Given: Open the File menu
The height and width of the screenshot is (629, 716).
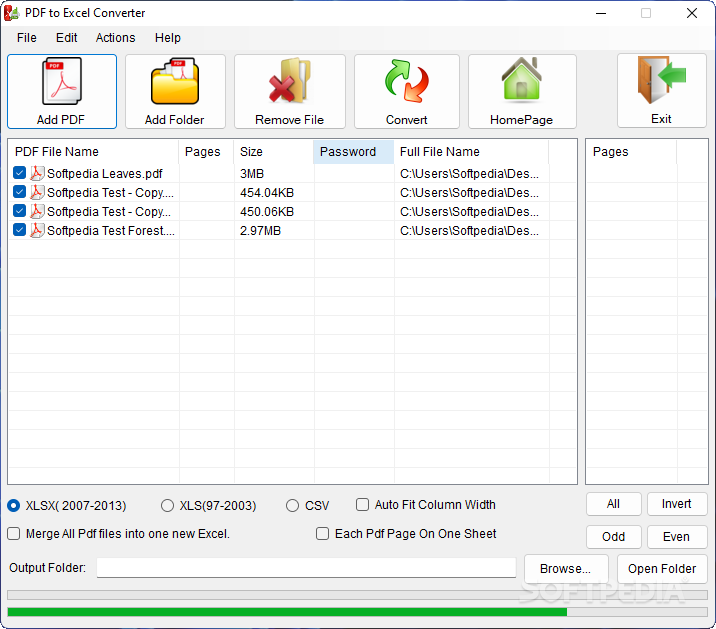Looking at the screenshot, I should click(x=26, y=37).
